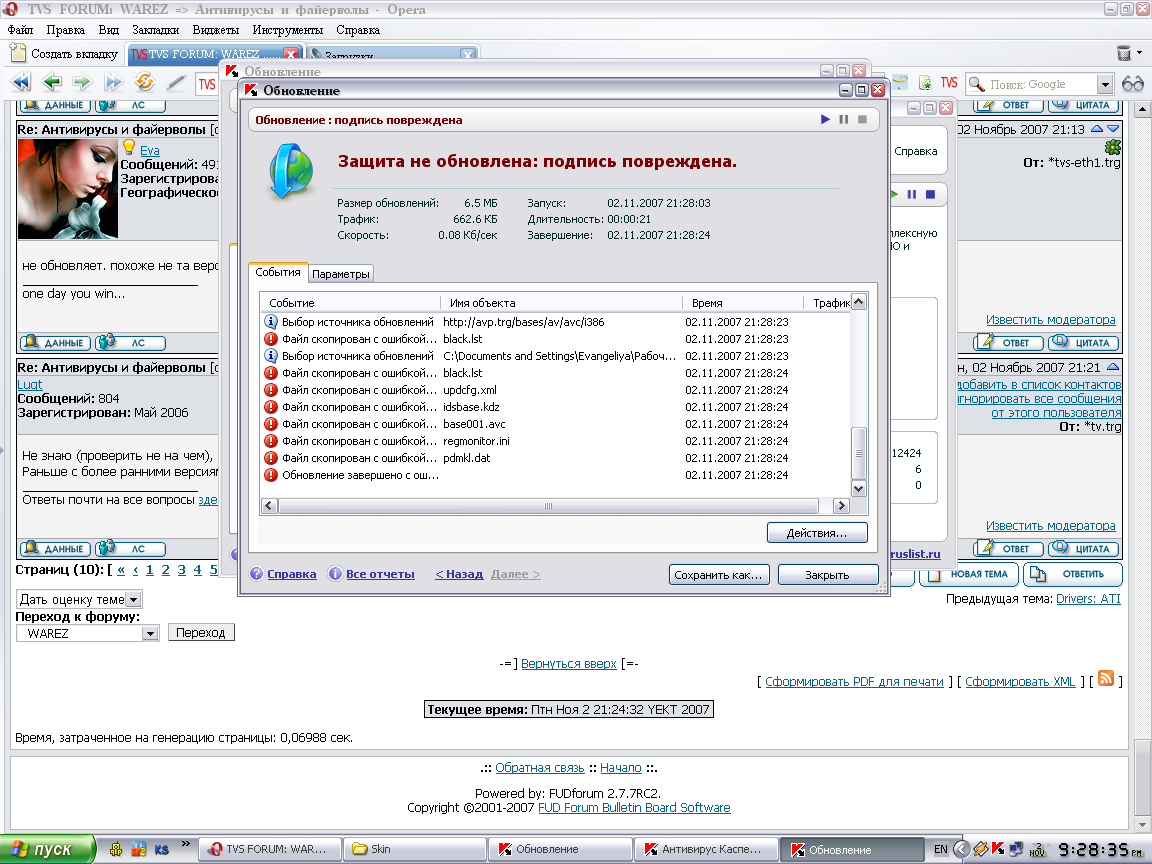Open the 'Все отчеты' link

(379, 574)
